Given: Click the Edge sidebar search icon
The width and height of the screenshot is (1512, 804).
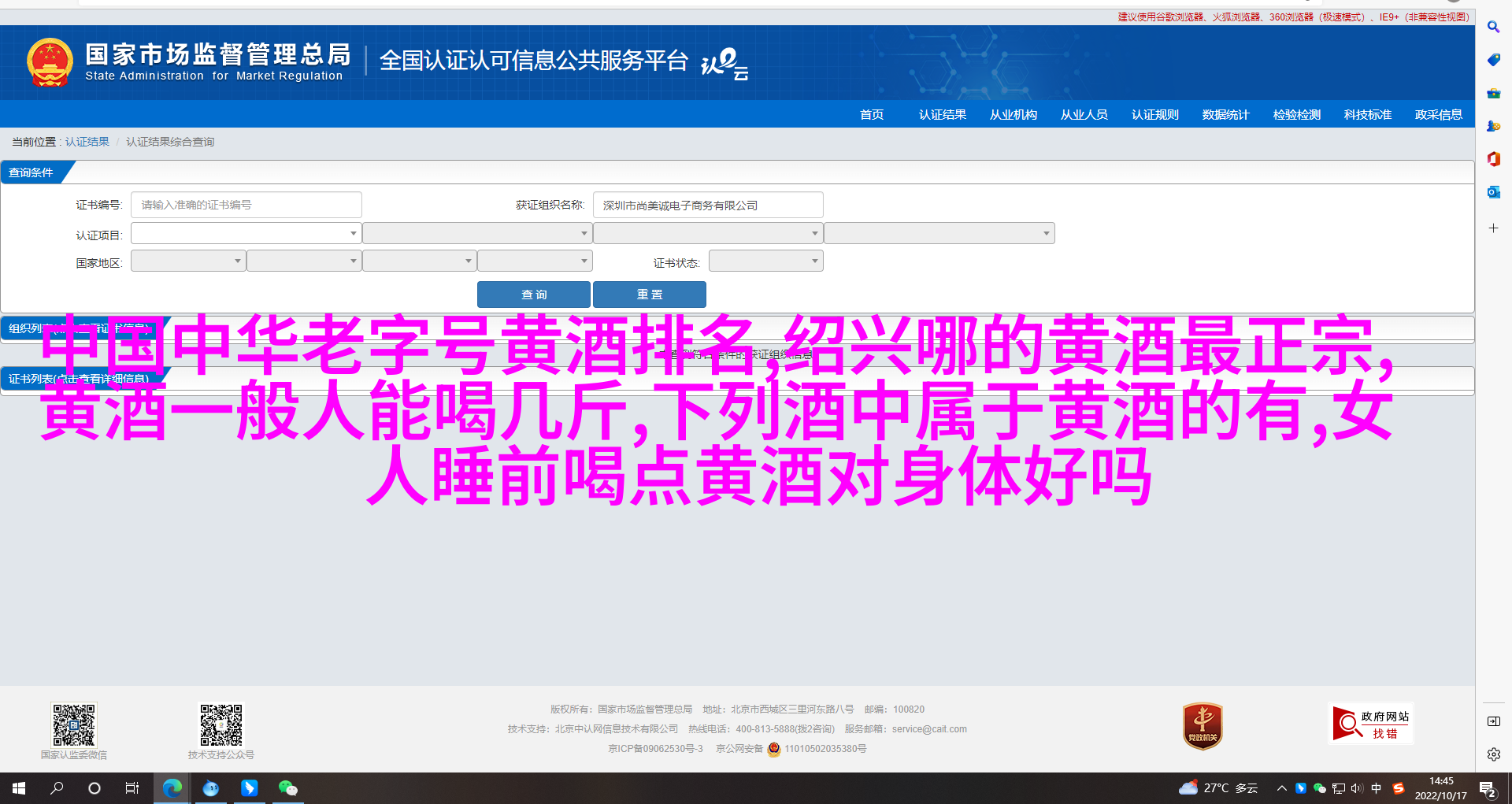Looking at the screenshot, I should (1493, 27).
